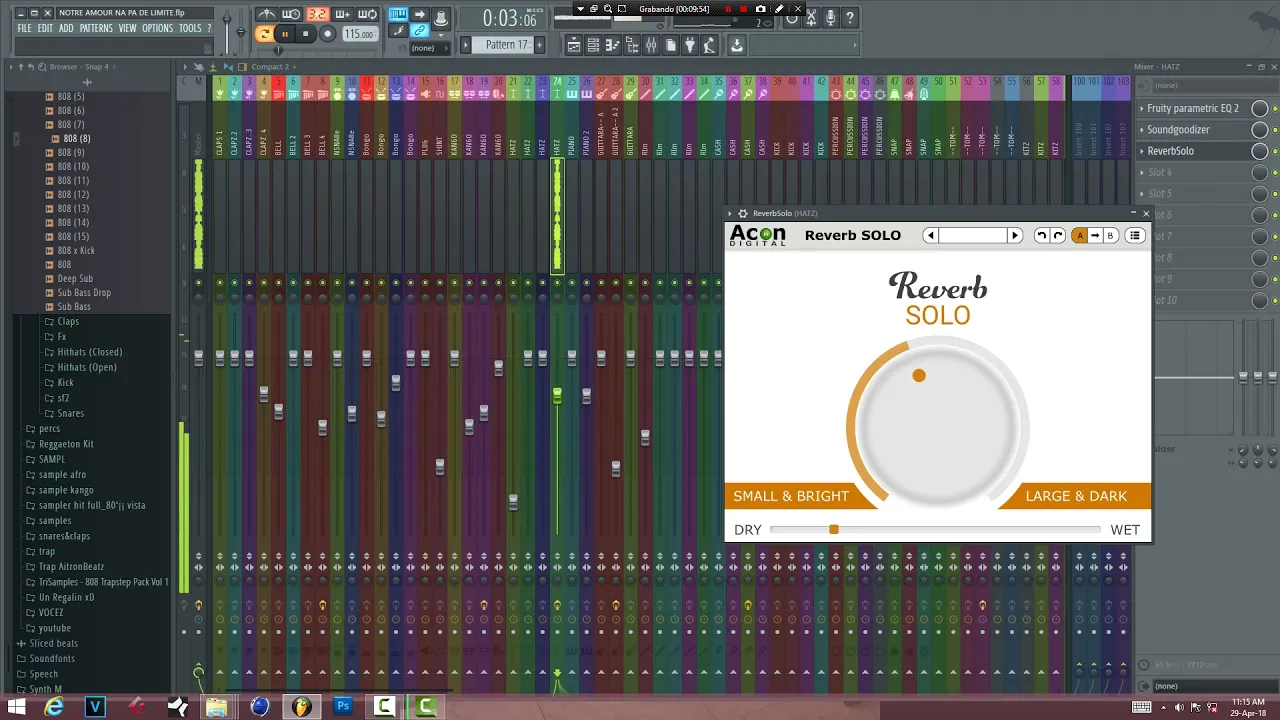Image resolution: width=1280 pixels, height=720 pixels.
Task: Open the OPTIONS menu
Action: (x=157, y=28)
